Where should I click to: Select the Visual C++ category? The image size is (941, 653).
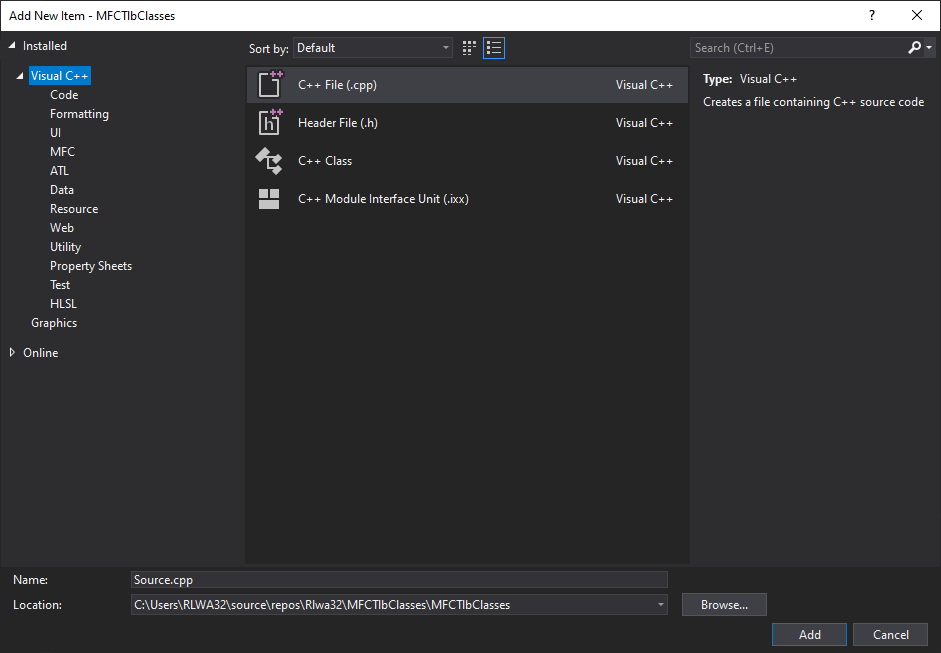coord(59,76)
